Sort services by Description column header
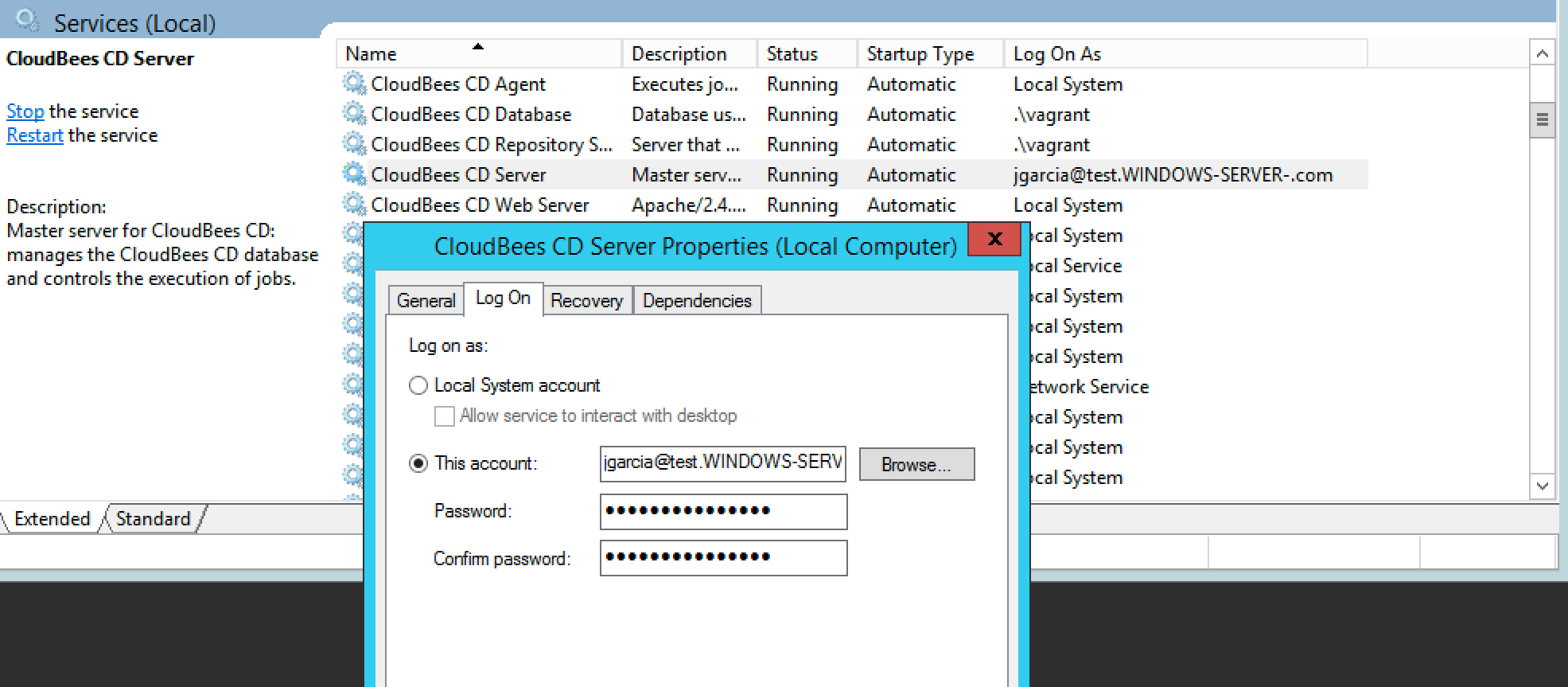This screenshot has width=1568, height=687. click(690, 54)
